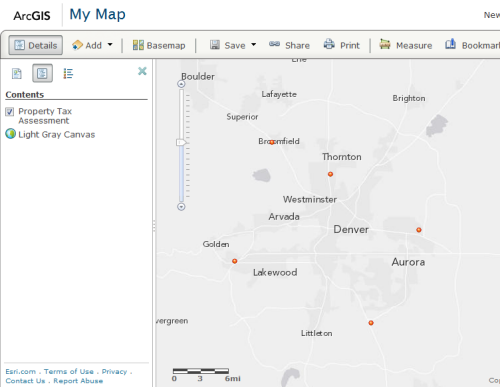Close the Details side panel
Image resolution: width=500 pixels, height=387 pixels.
coord(142,71)
